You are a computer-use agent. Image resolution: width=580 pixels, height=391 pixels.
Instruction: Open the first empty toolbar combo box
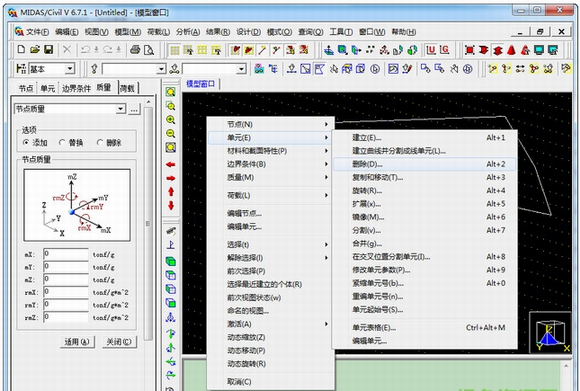tap(161, 69)
